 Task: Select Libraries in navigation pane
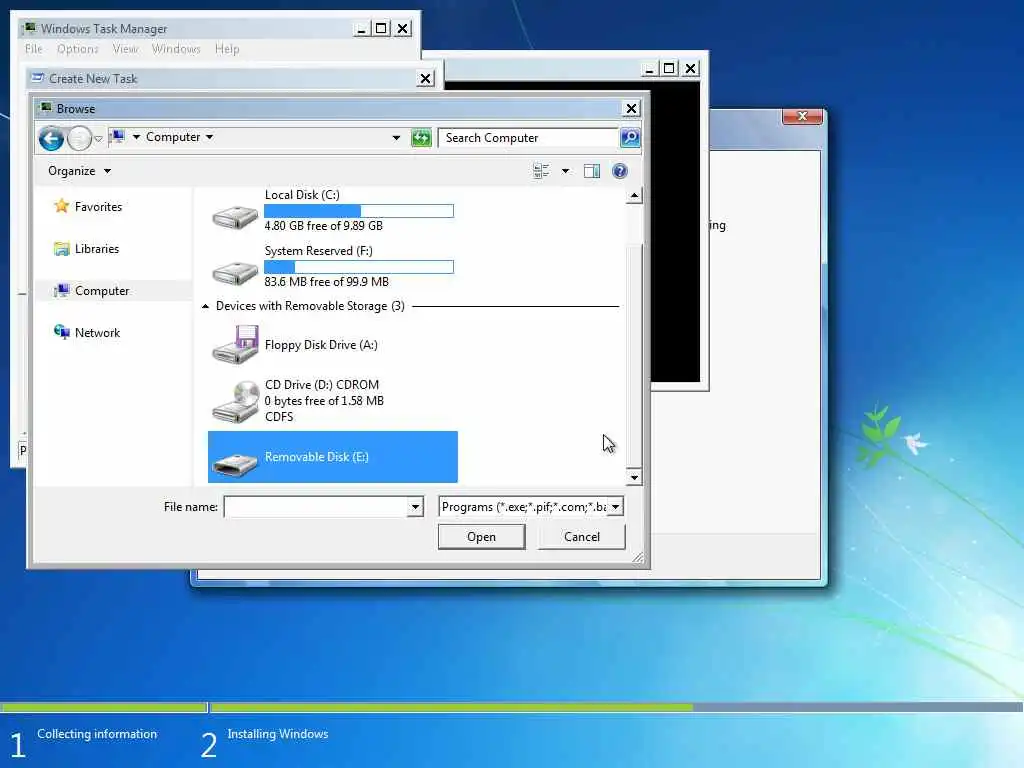(86, 249)
